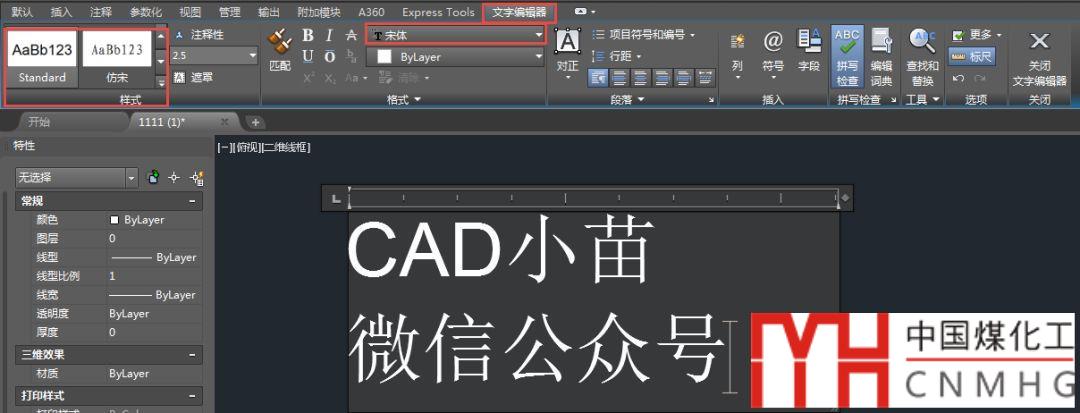1080x413 pixels.
Task: Open the Columns (列) menu
Action: (x=738, y=55)
